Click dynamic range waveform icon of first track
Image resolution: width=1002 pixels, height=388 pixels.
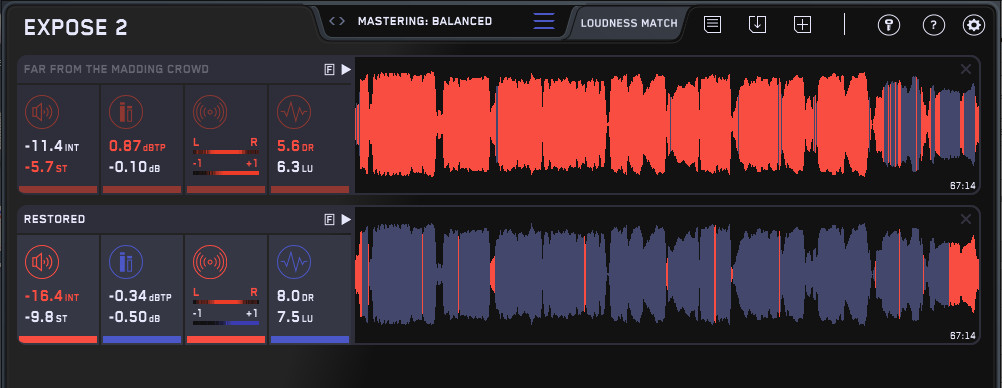click(294, 112)
